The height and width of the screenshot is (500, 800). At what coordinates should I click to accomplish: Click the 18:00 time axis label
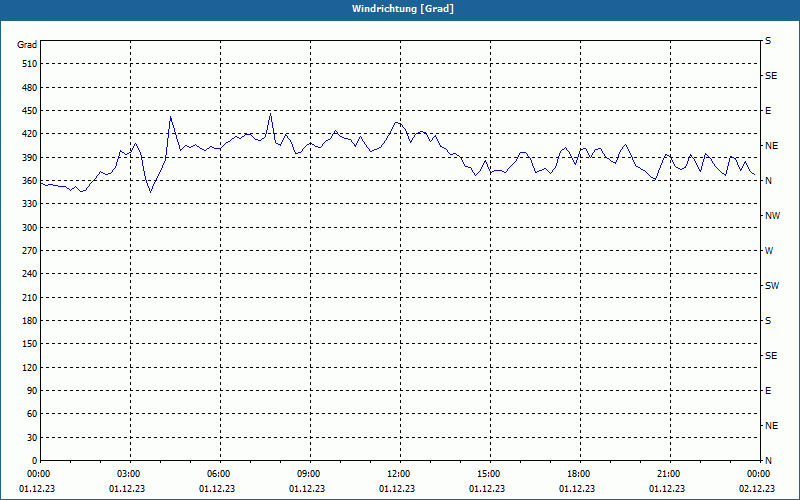579,473
